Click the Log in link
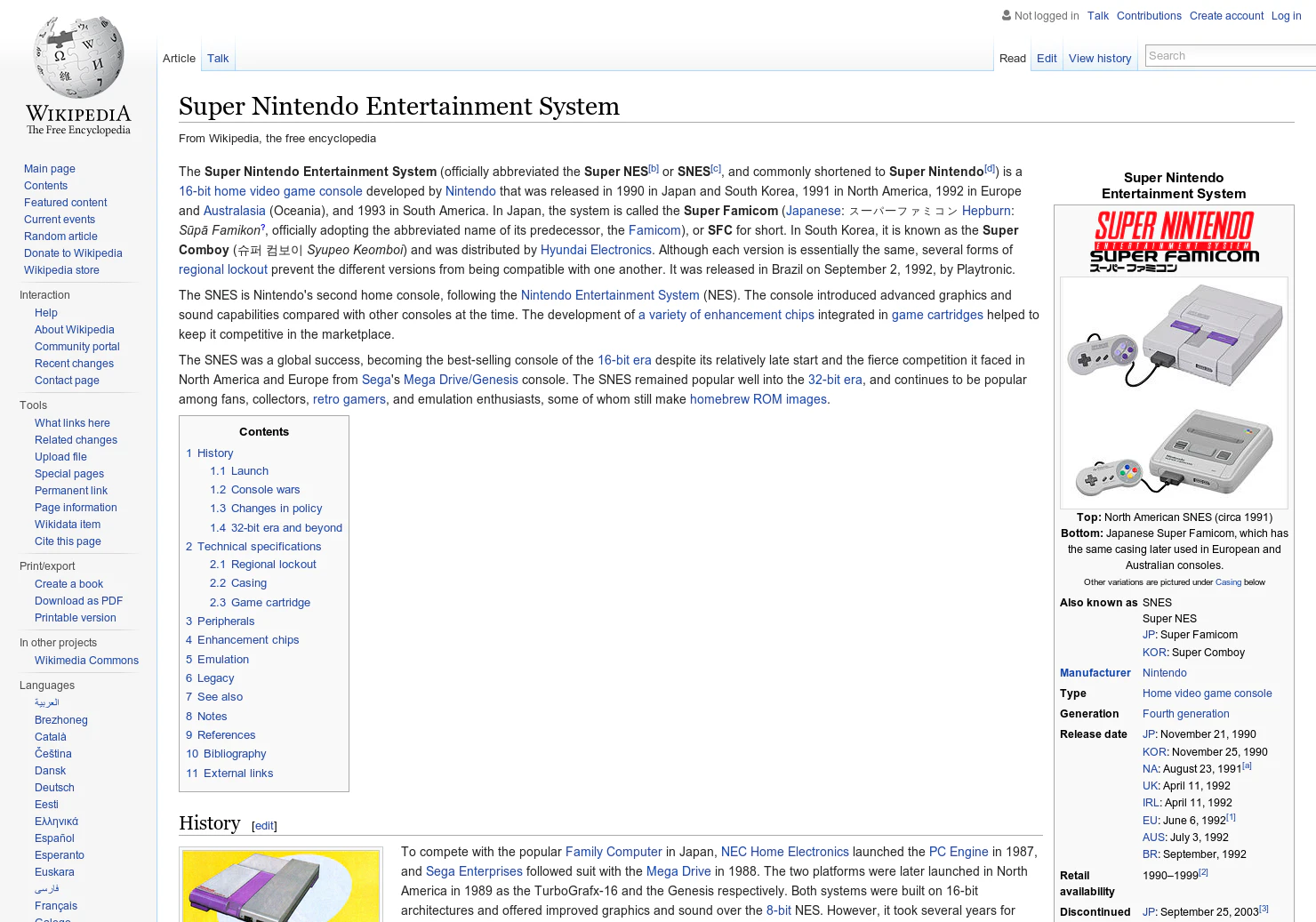Image resolution: width=1316 pixels, height=922 pixels. click(x=1286, y=16)
